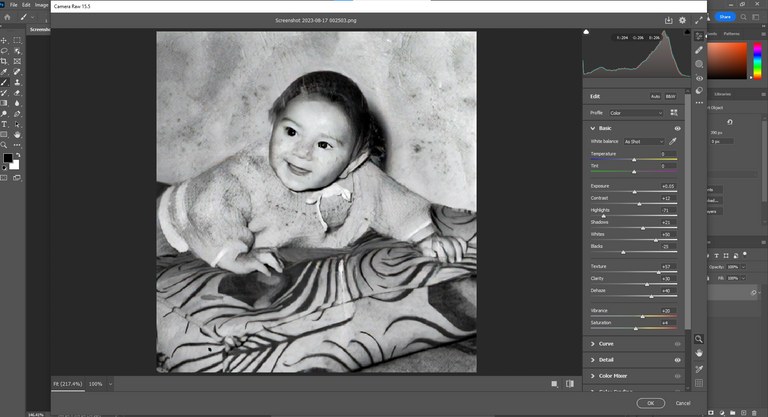The width and height of the screenshot is (768, 417).
Task: Toggle the highlight clipping warning triangle
Action: [687, 32]
